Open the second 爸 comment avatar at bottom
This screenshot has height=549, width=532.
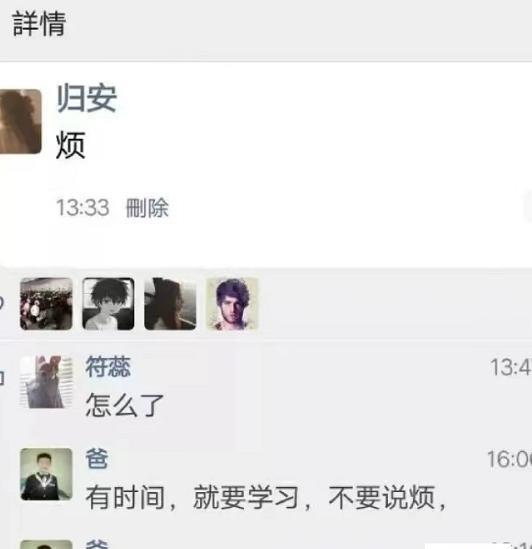[46, 545]
